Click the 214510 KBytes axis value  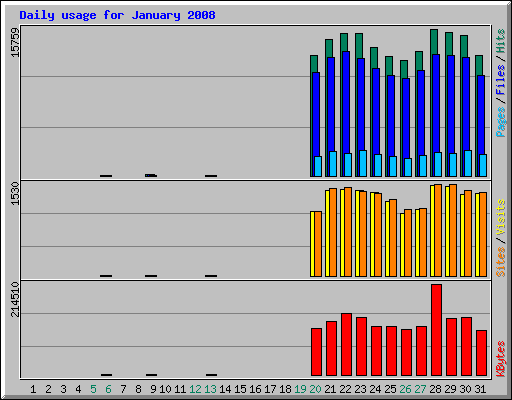pyautogui.click(x=15, y=299)
